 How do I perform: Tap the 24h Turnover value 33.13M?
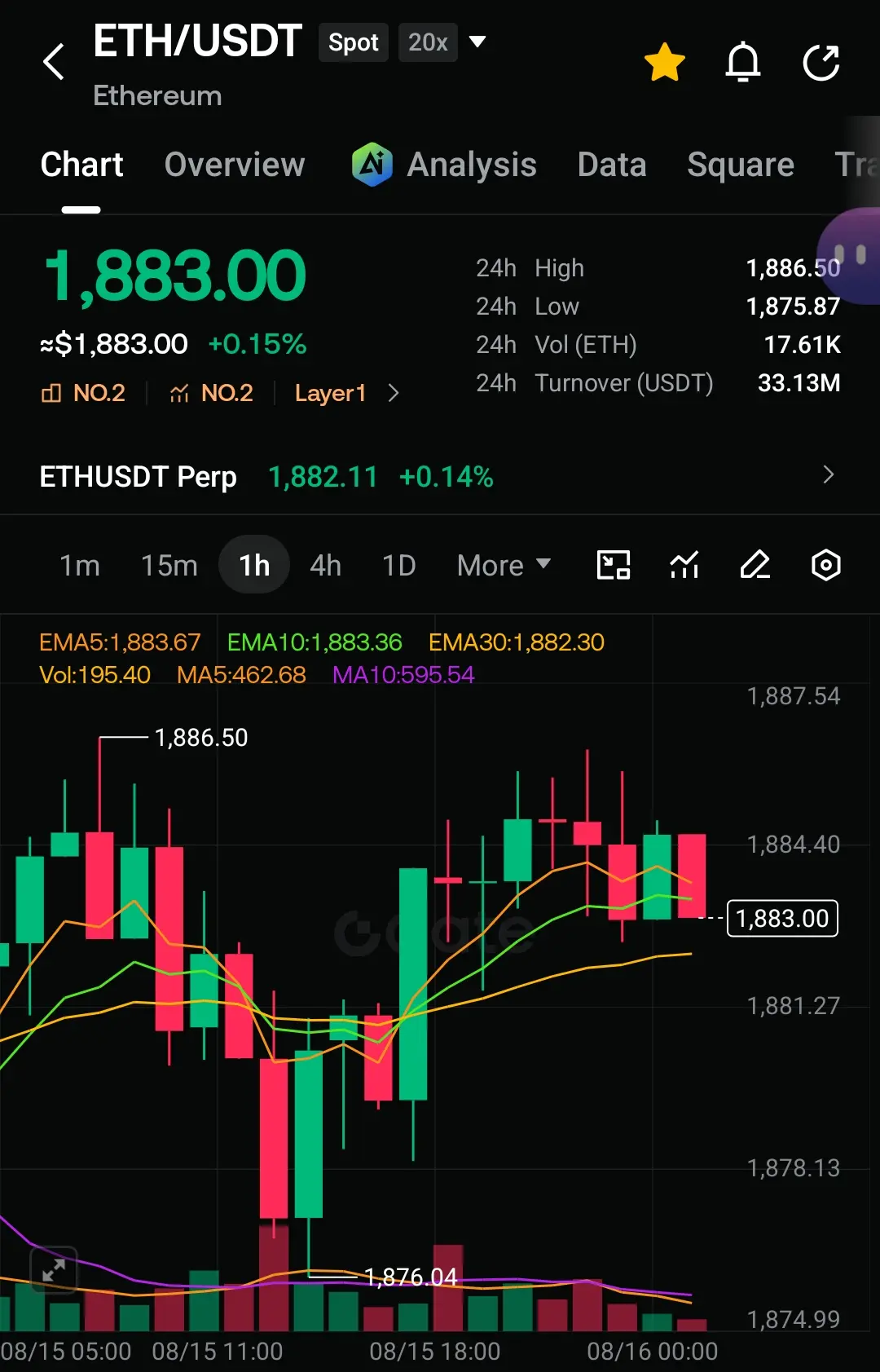(799, 383)
